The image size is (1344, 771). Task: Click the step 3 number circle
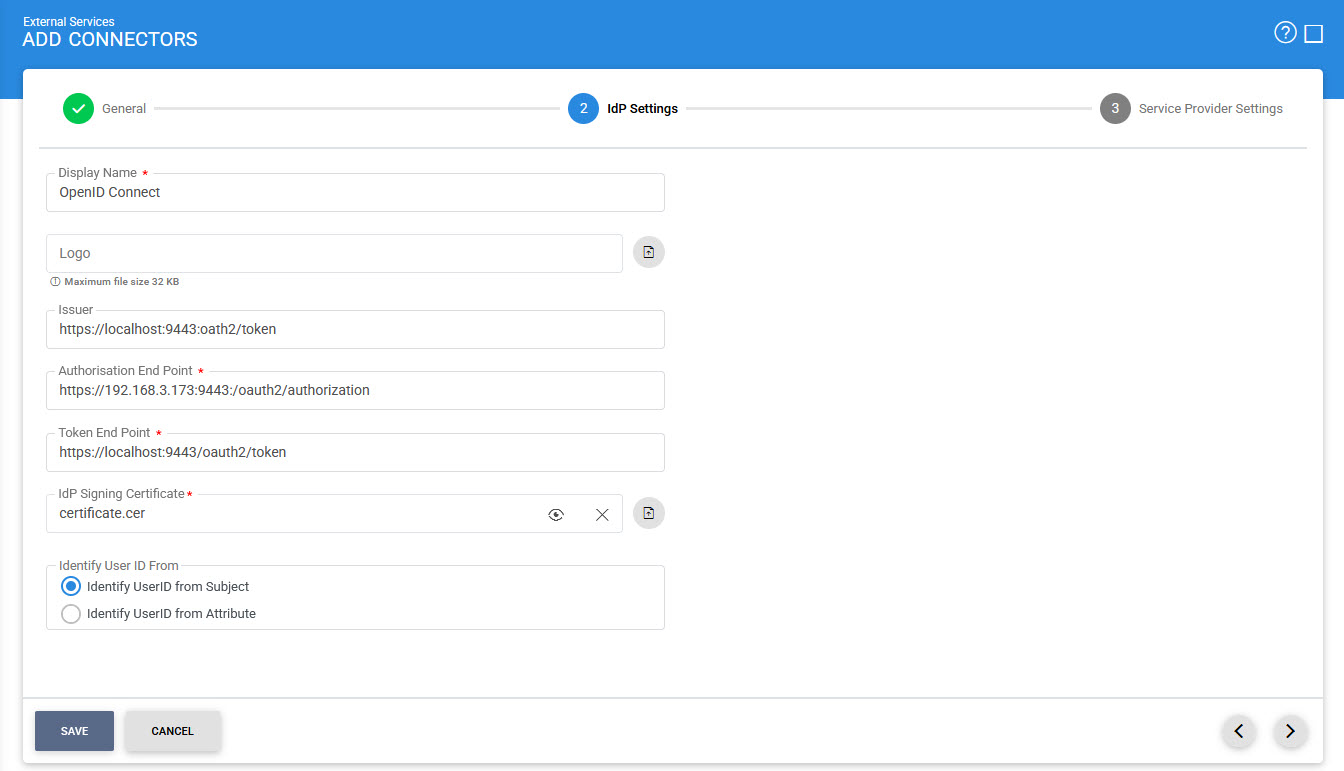tap(1115, 108)
